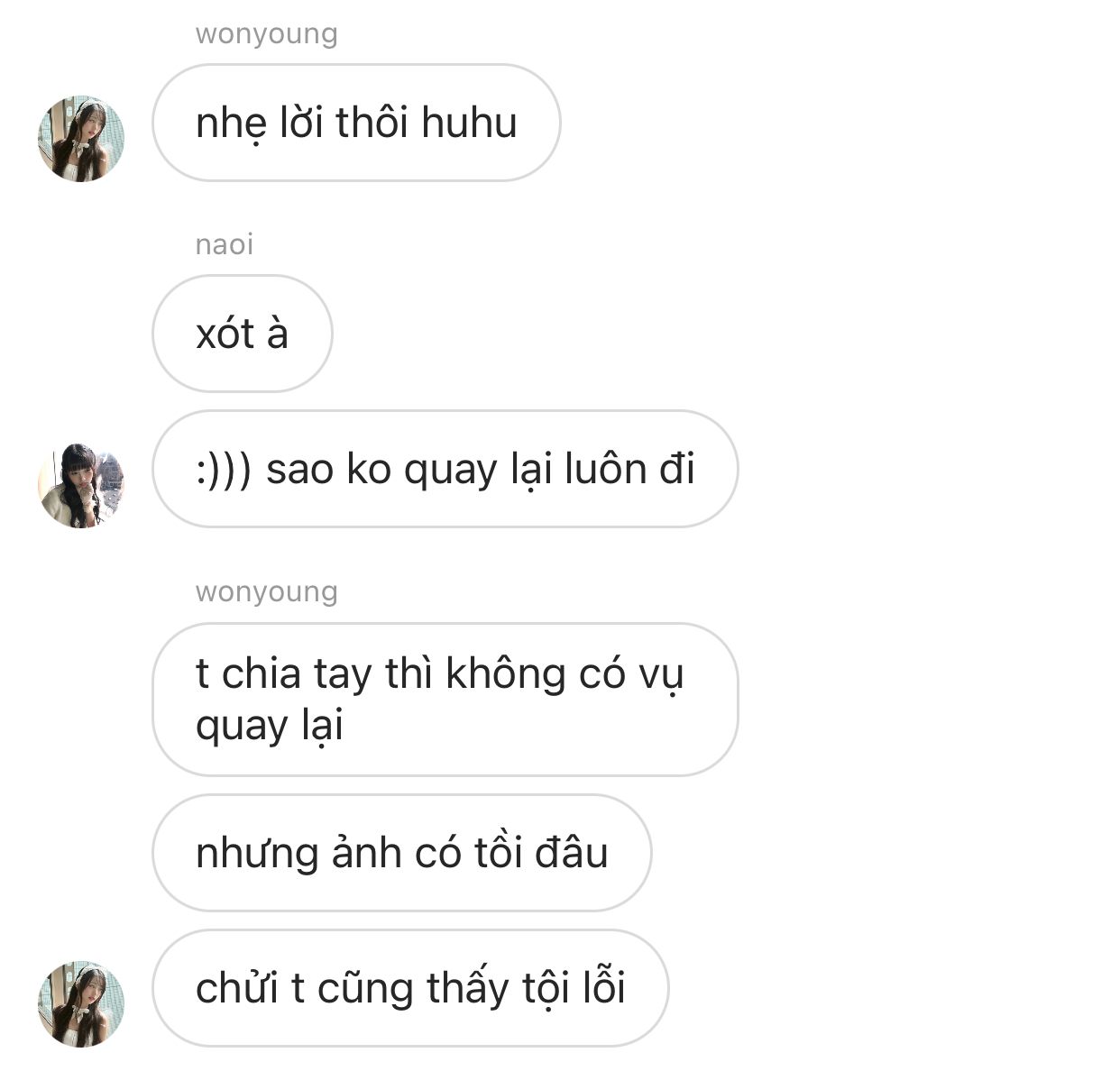Select the "nhẹ lời thôi huhu" message bubble

click(356, 123)
